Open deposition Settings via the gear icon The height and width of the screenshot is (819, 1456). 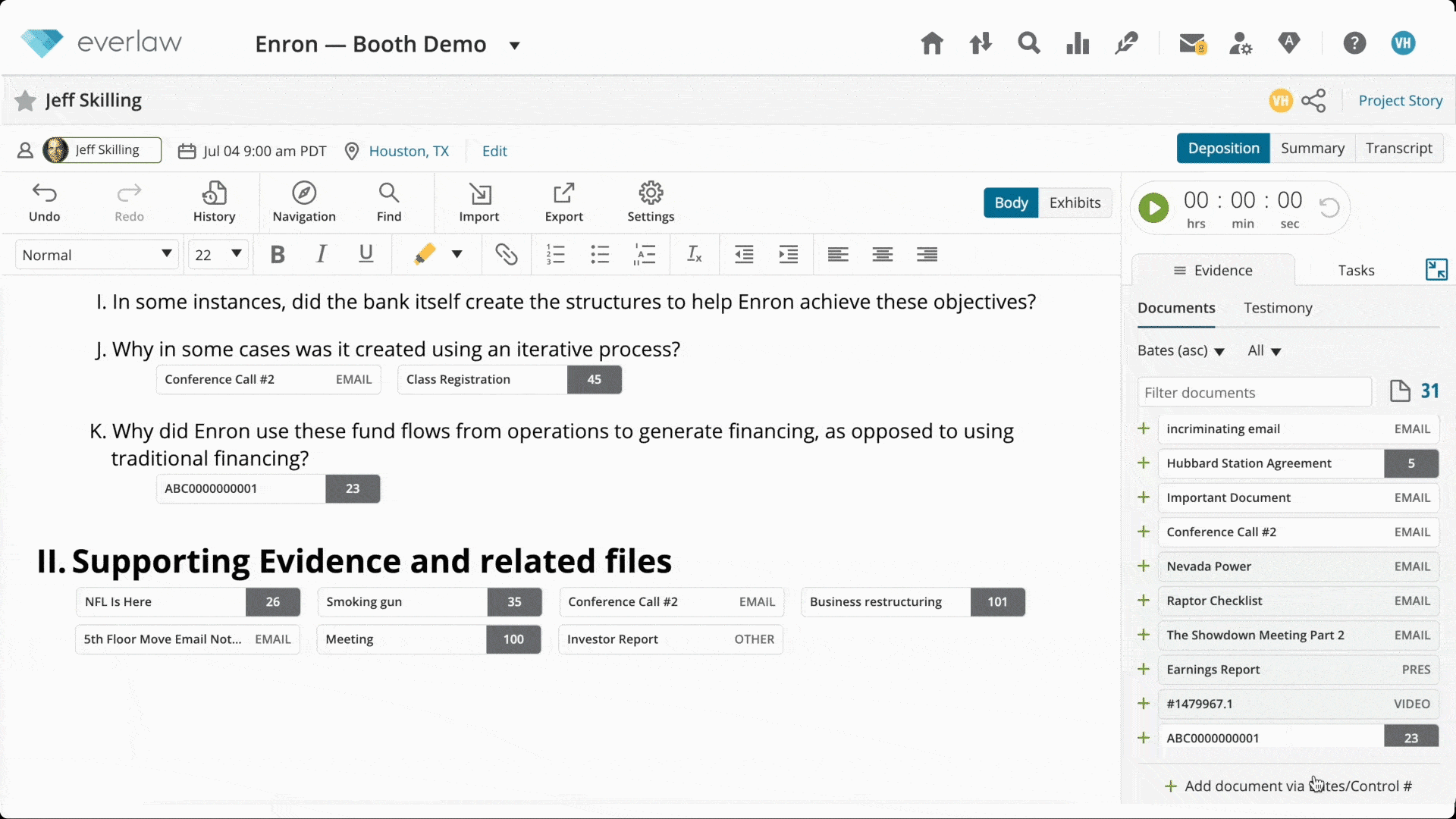[x=649, y=201]
